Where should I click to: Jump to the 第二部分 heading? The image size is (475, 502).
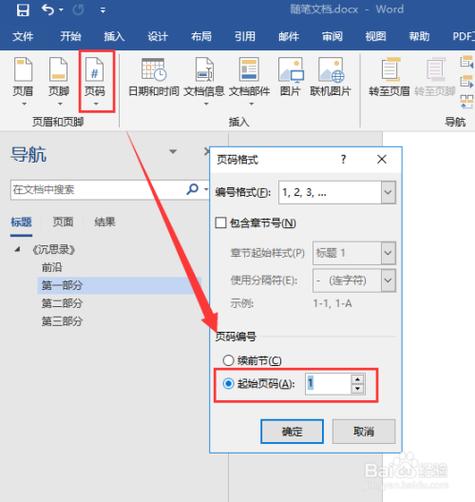tap(62, 303)
